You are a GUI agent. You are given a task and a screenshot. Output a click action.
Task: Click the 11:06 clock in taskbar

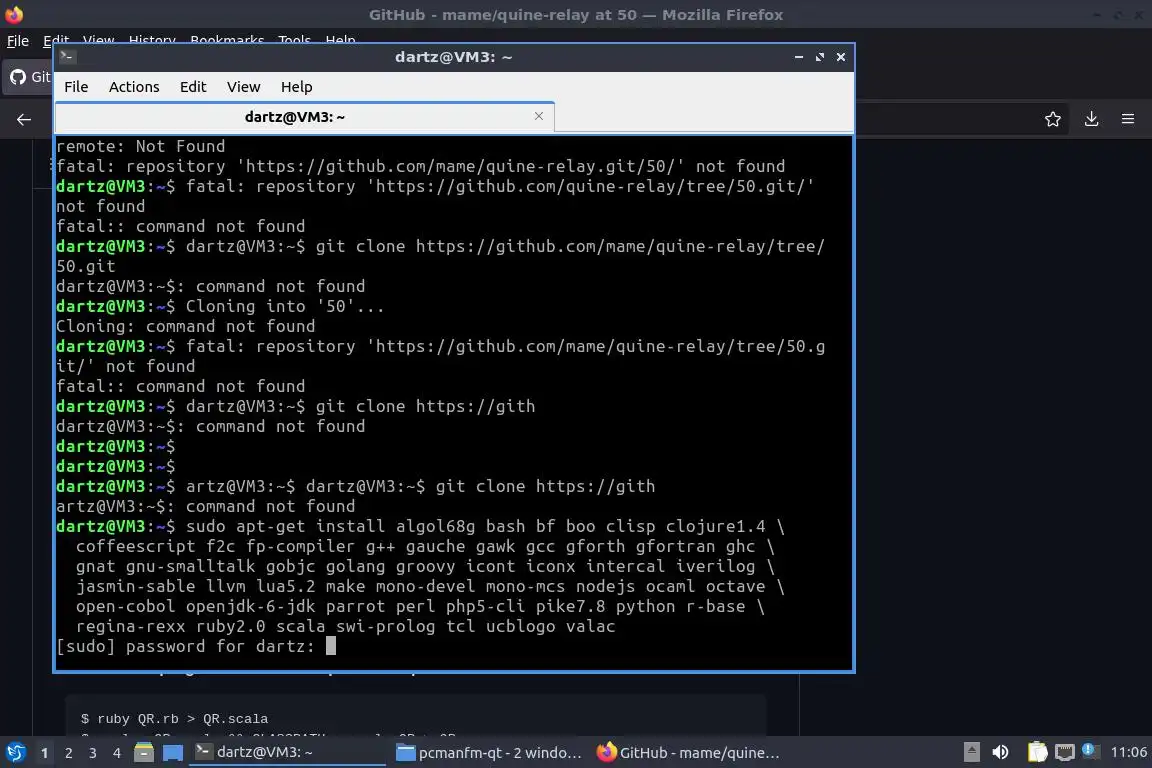1128,752
